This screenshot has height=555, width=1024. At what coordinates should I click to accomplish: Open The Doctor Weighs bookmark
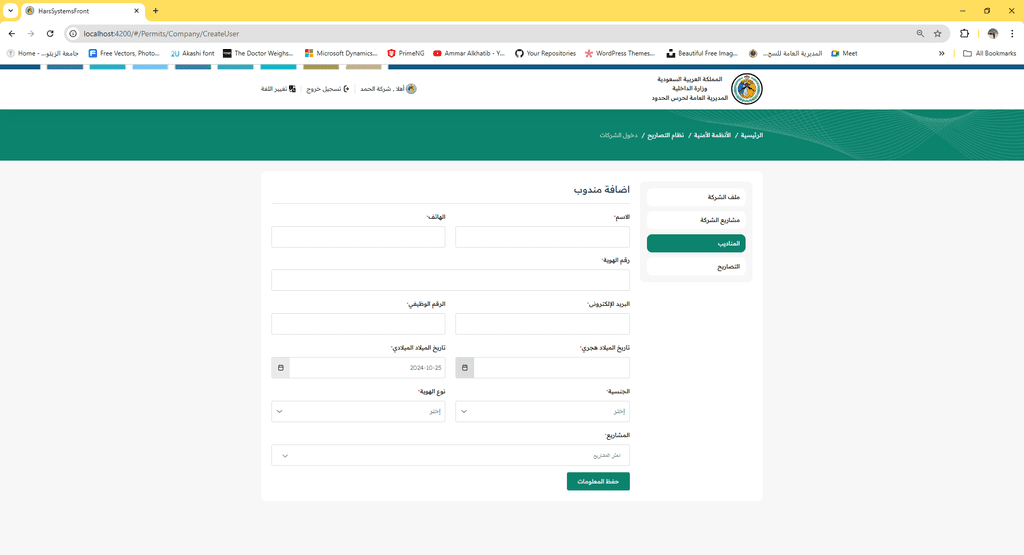point(258,54)
